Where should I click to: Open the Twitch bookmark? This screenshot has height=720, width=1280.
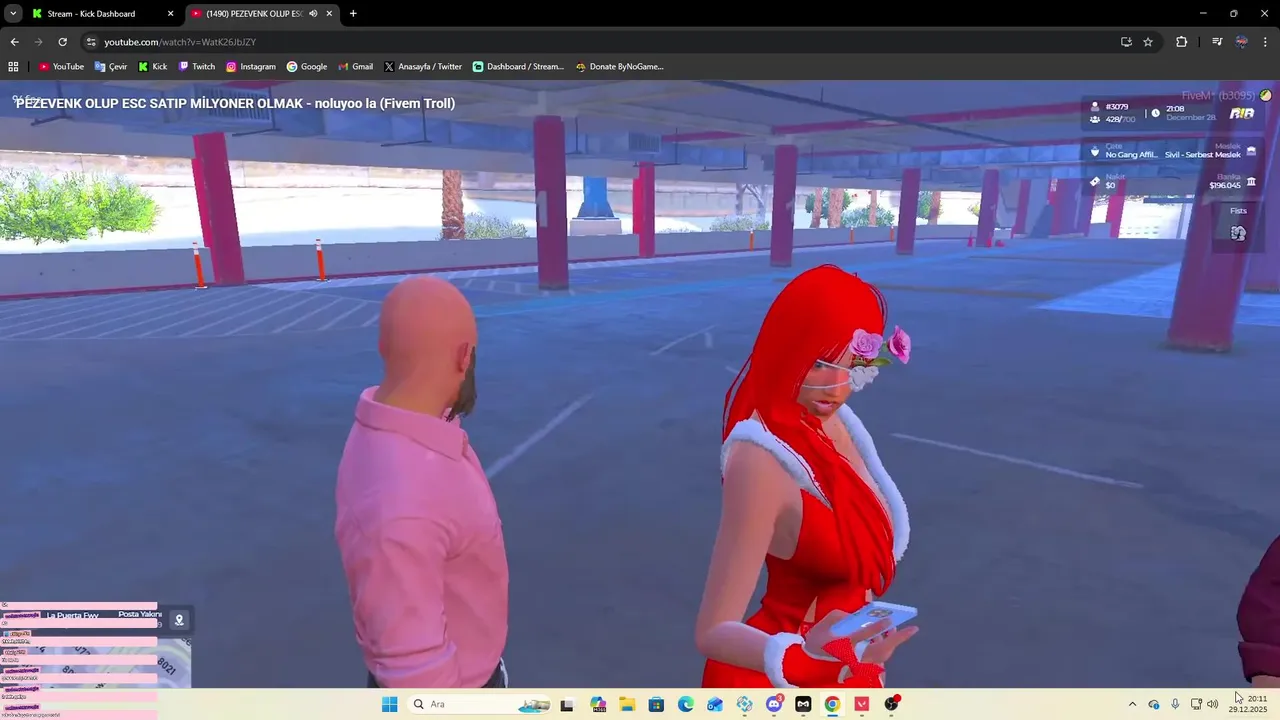[x=196, y=67]
